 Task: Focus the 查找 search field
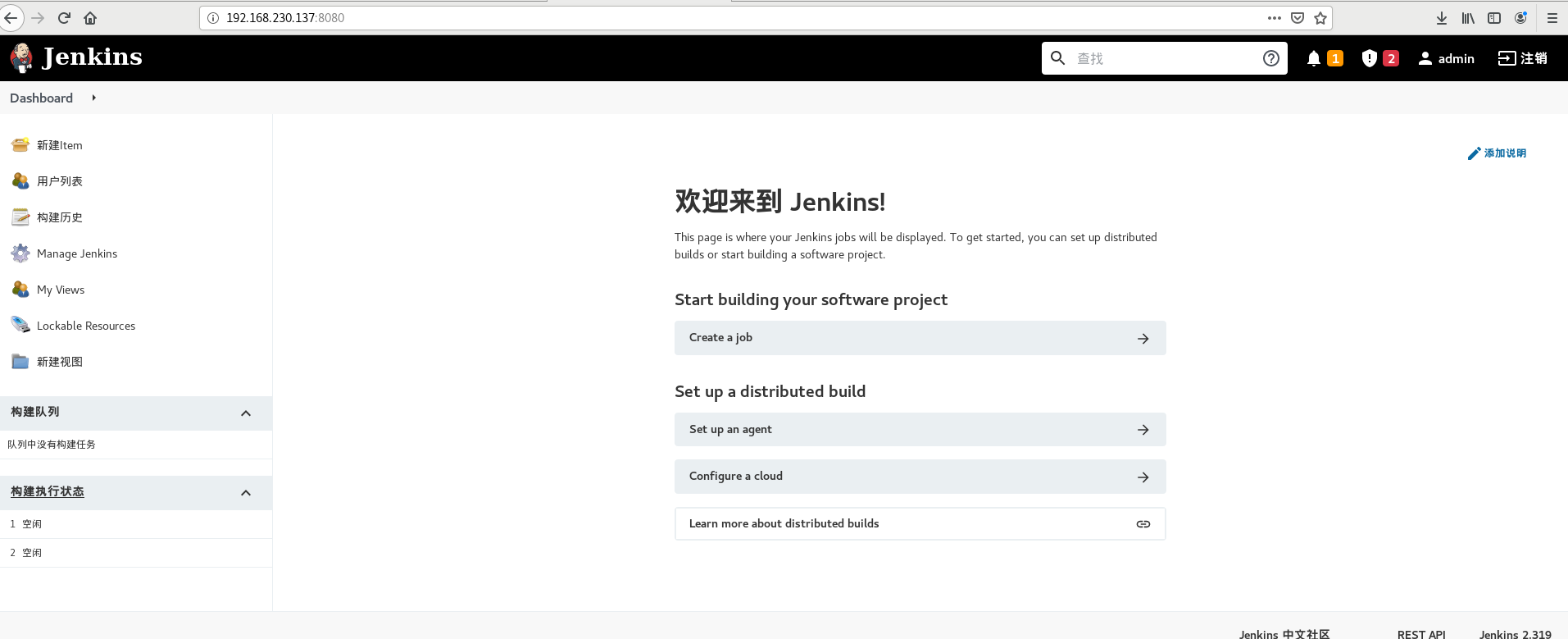coord(1164,58)
